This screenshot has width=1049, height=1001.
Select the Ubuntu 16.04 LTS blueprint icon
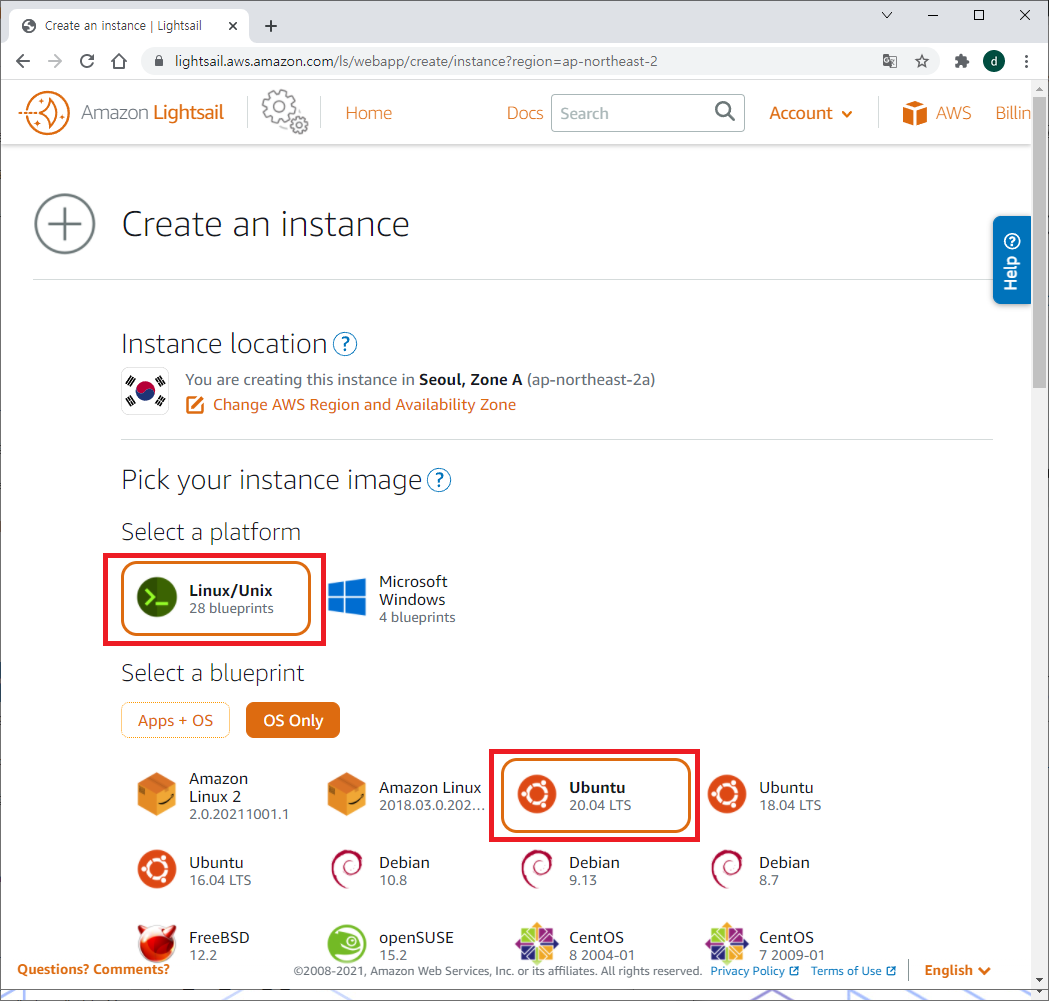point(157,869)
